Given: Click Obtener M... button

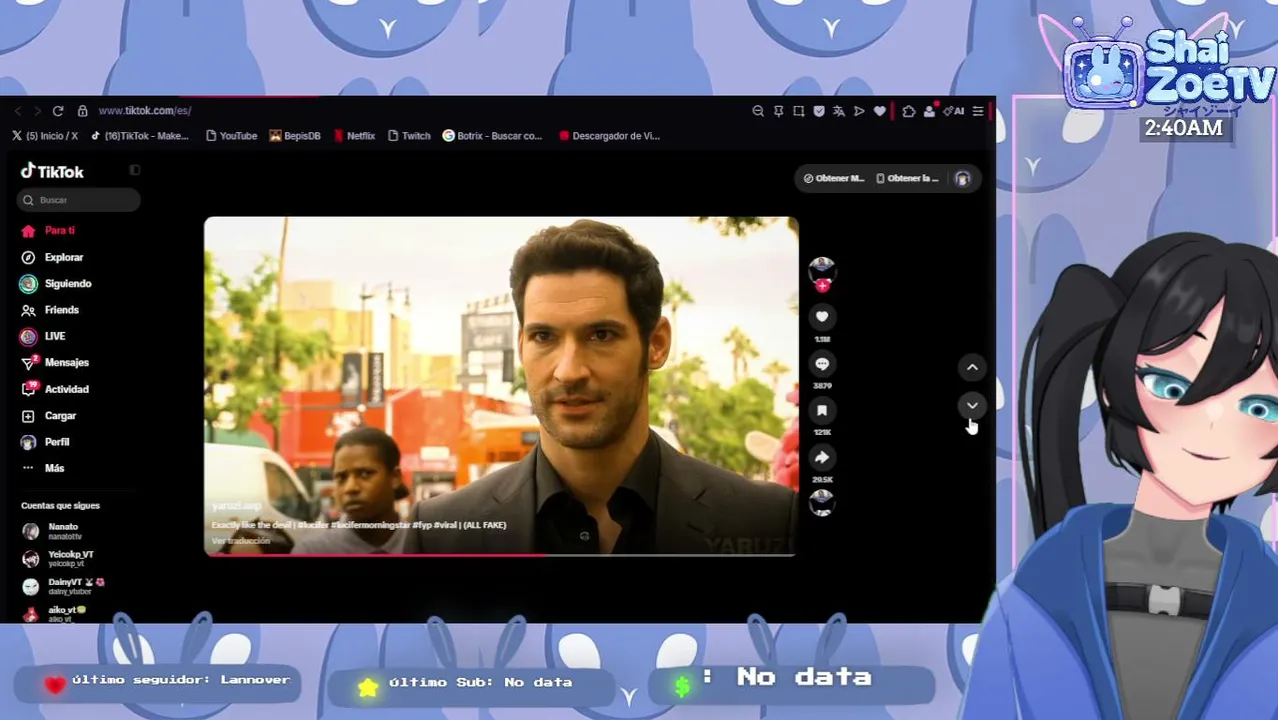Looking at the screenshot, I should [834, 178].
